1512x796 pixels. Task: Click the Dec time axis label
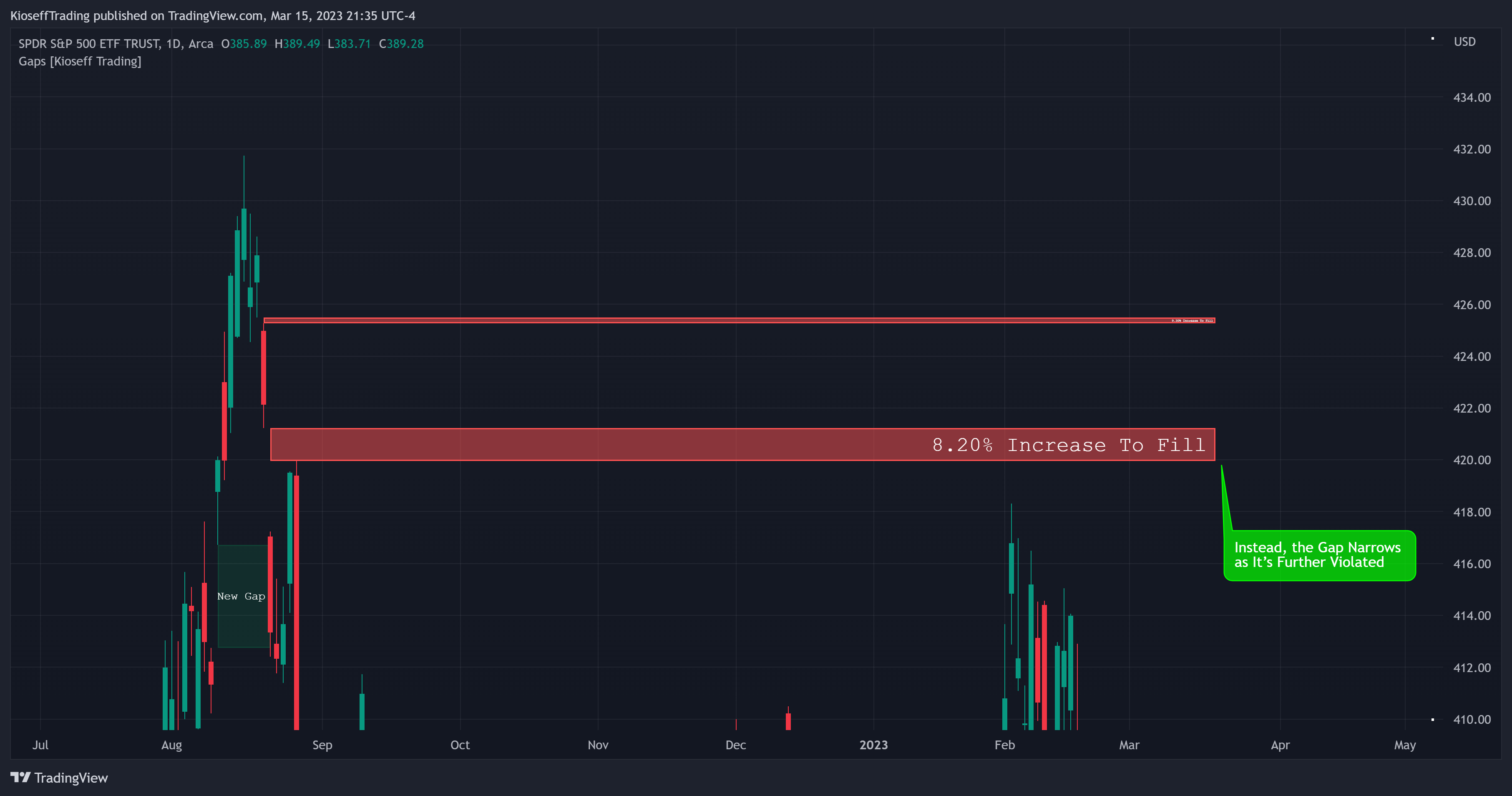(735, 745)
